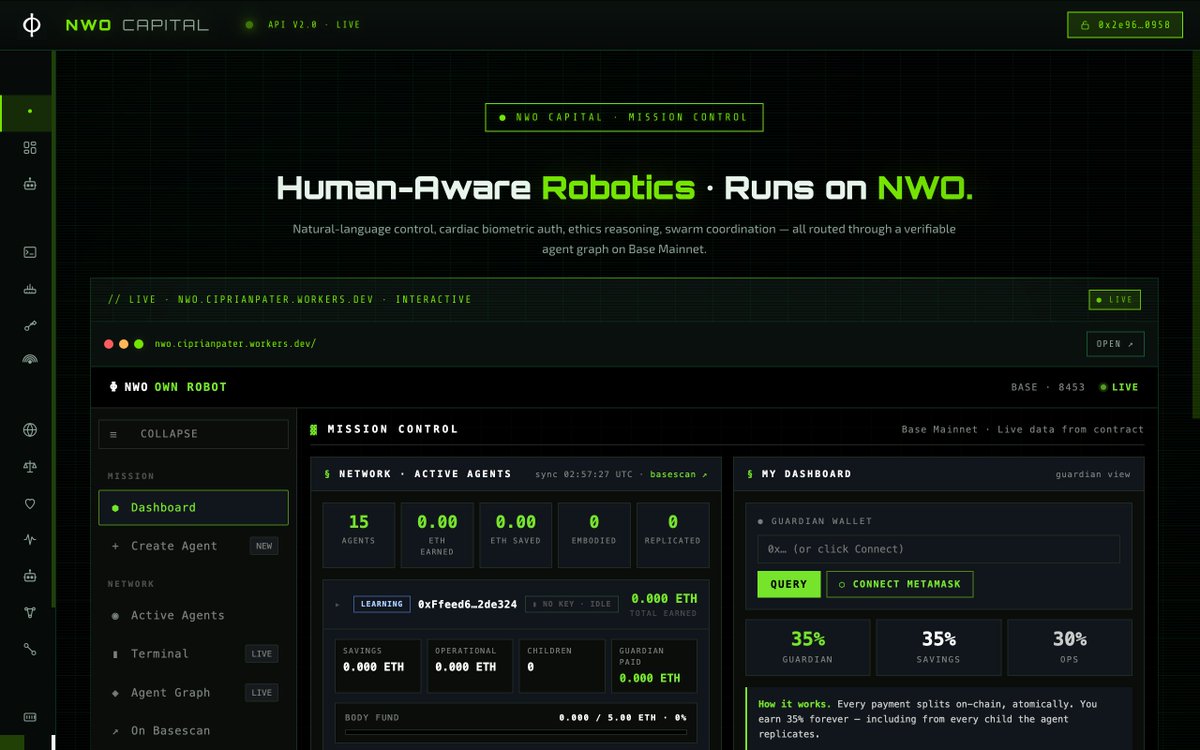The width and height of the screenshot is (1200, 750).
Task: Click the signal arcs sidebar icon
Action: coord(30,360)
